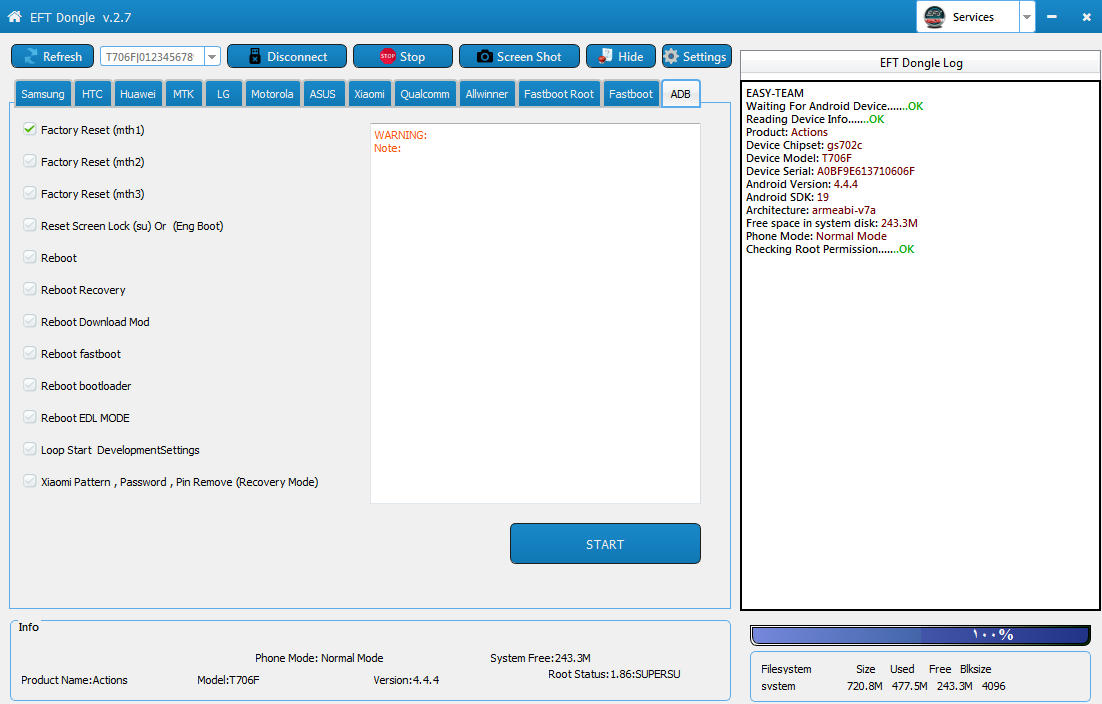The width and height of the screenshot is (1102, 704).
Task: Open the device selection dropdown arrow
Action: click(212, 57)
